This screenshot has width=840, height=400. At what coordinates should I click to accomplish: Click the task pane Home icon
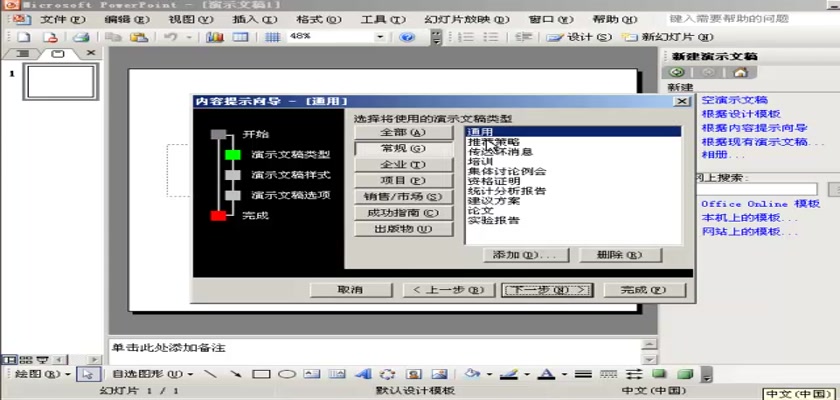pyautogui.click(x=740, y=72)
